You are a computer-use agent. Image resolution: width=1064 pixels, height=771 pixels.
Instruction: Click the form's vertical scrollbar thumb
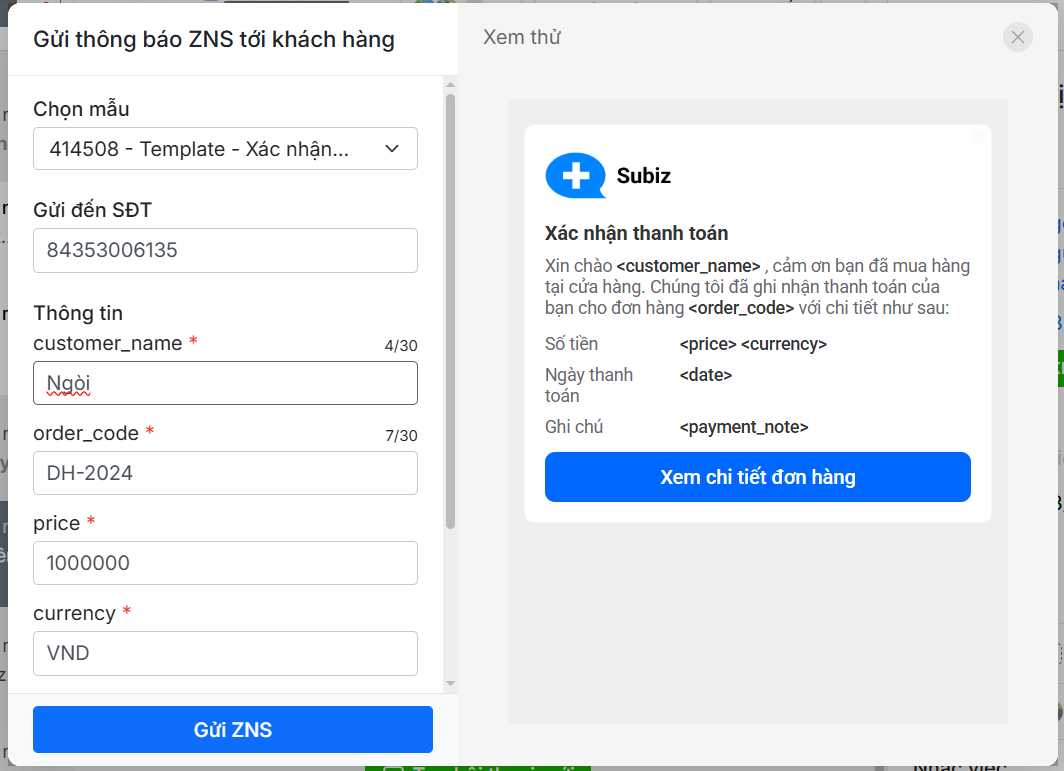[450, 310]
